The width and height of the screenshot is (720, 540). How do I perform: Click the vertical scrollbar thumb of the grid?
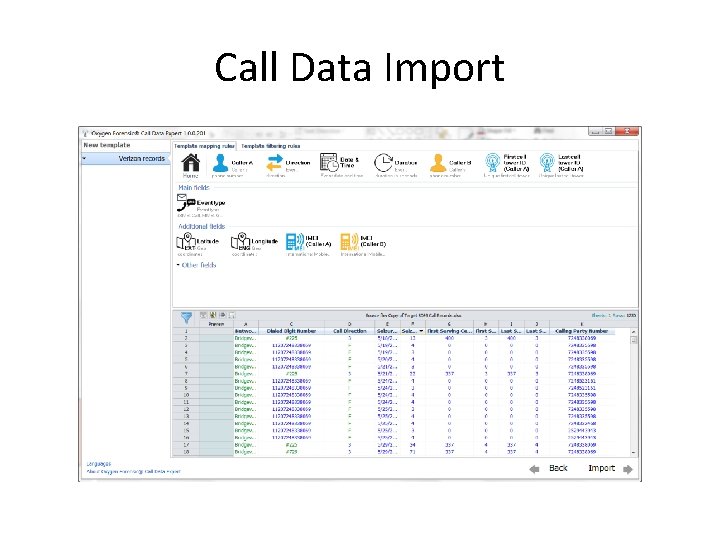[x=634, y=340]
